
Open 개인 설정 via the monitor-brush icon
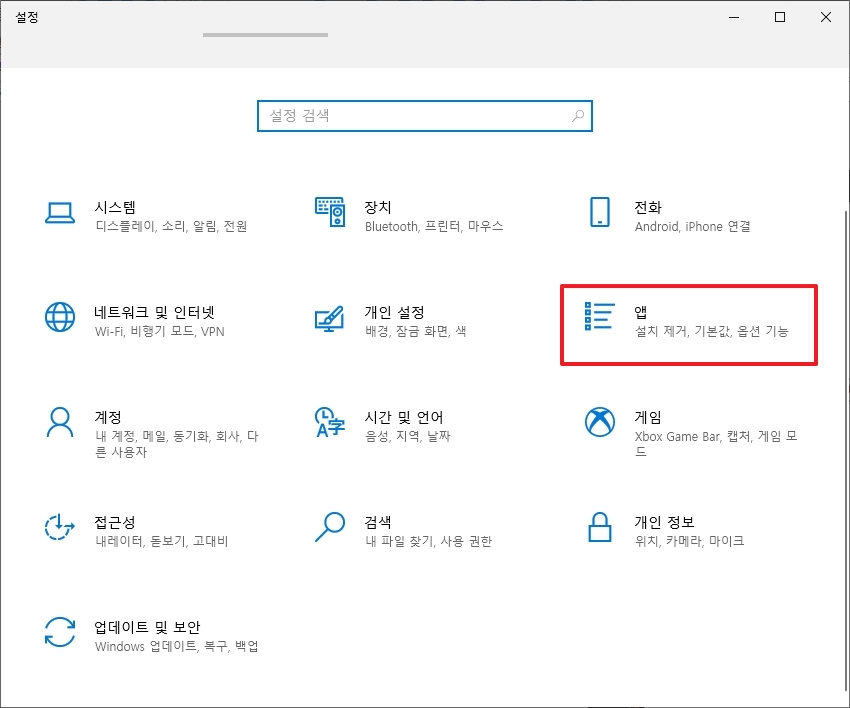[x=330, y=317]
